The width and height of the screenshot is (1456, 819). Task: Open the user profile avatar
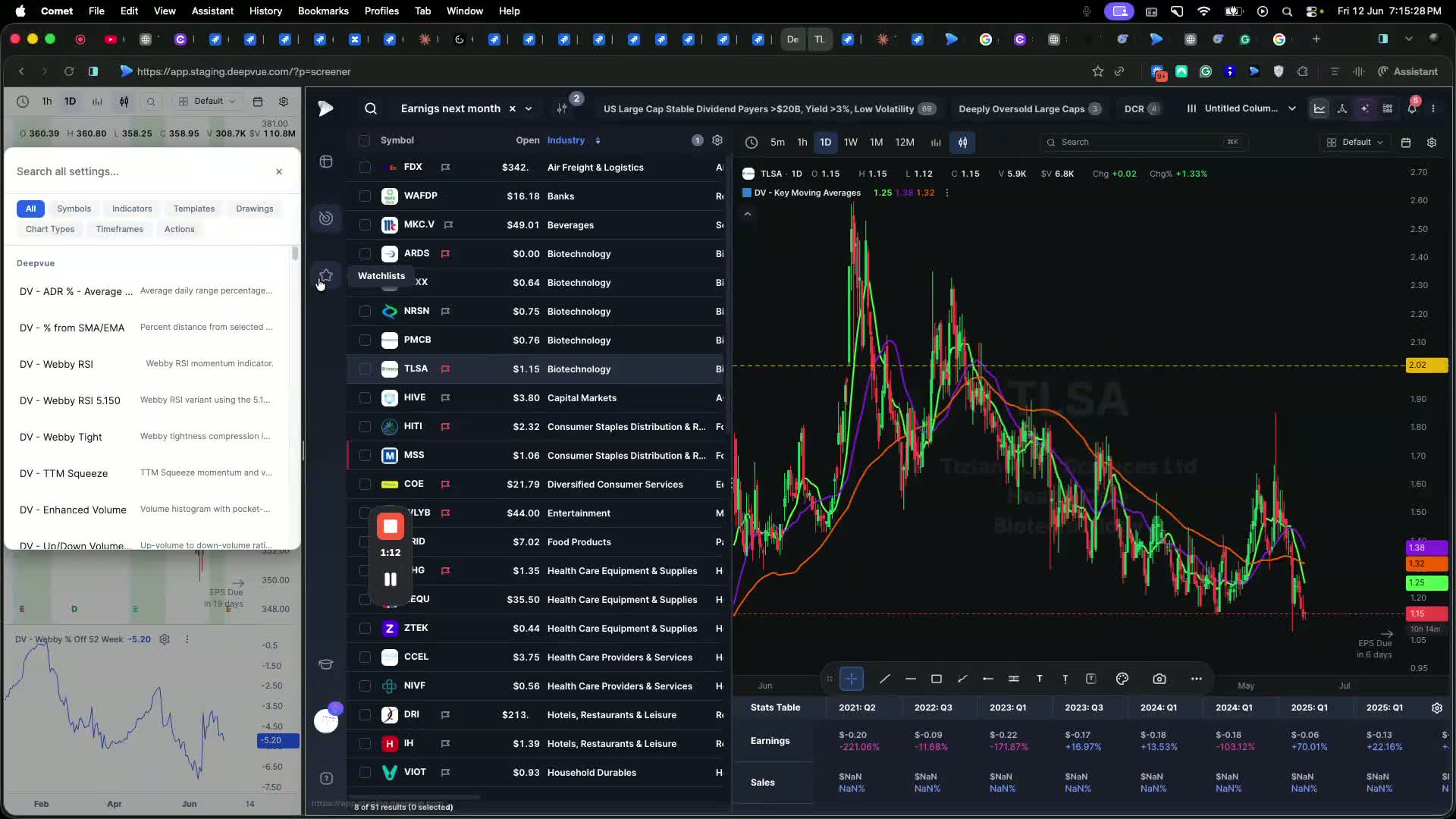326,720
